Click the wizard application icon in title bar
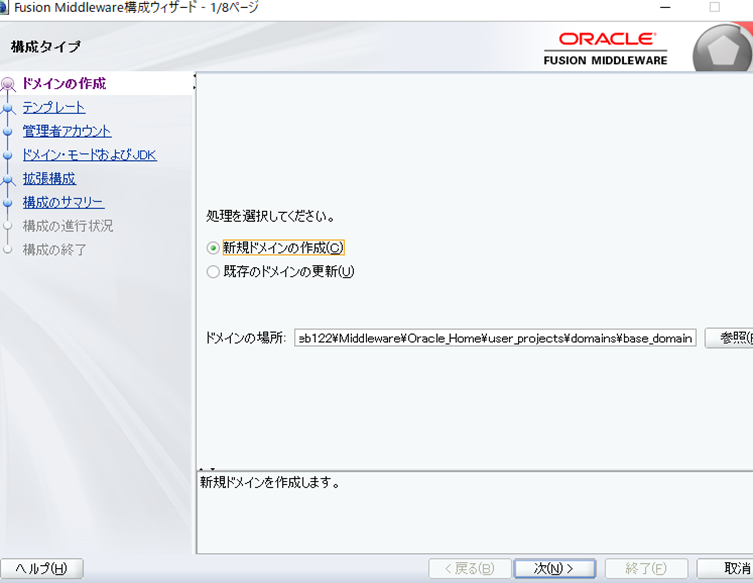Image resolution: width=753 pixels, height=583 pixels. pyautogui.click(x=5, y=8)
